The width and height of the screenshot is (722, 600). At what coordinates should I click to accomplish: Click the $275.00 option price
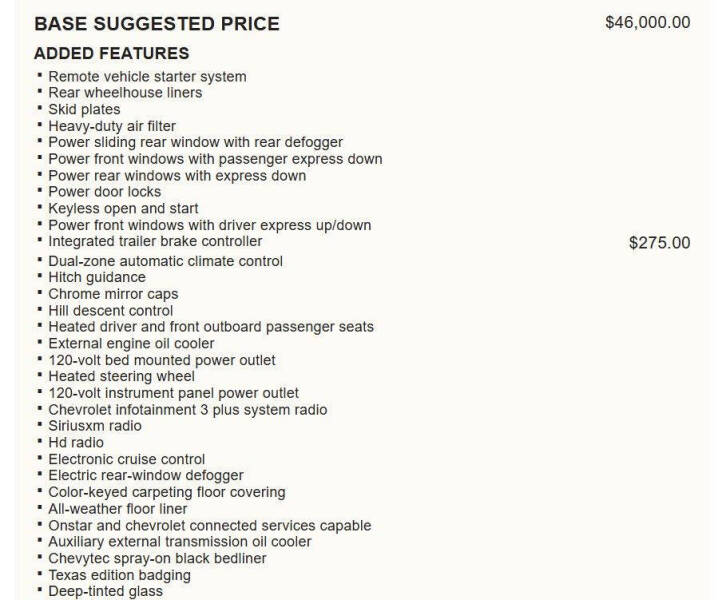pyautogui.click(x=659, y=243)
